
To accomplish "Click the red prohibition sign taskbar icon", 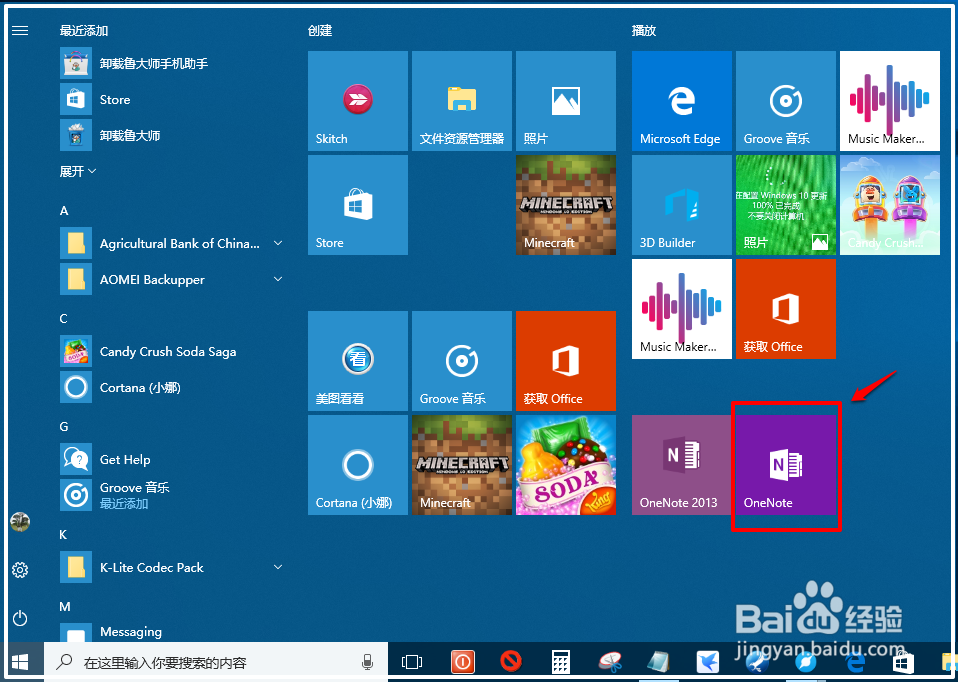I will tap(511, 662).
